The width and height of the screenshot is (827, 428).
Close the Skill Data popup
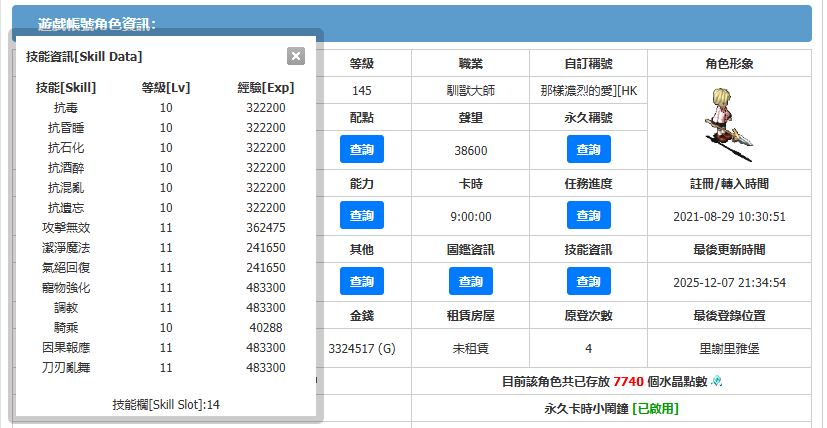tap(296, 56)
